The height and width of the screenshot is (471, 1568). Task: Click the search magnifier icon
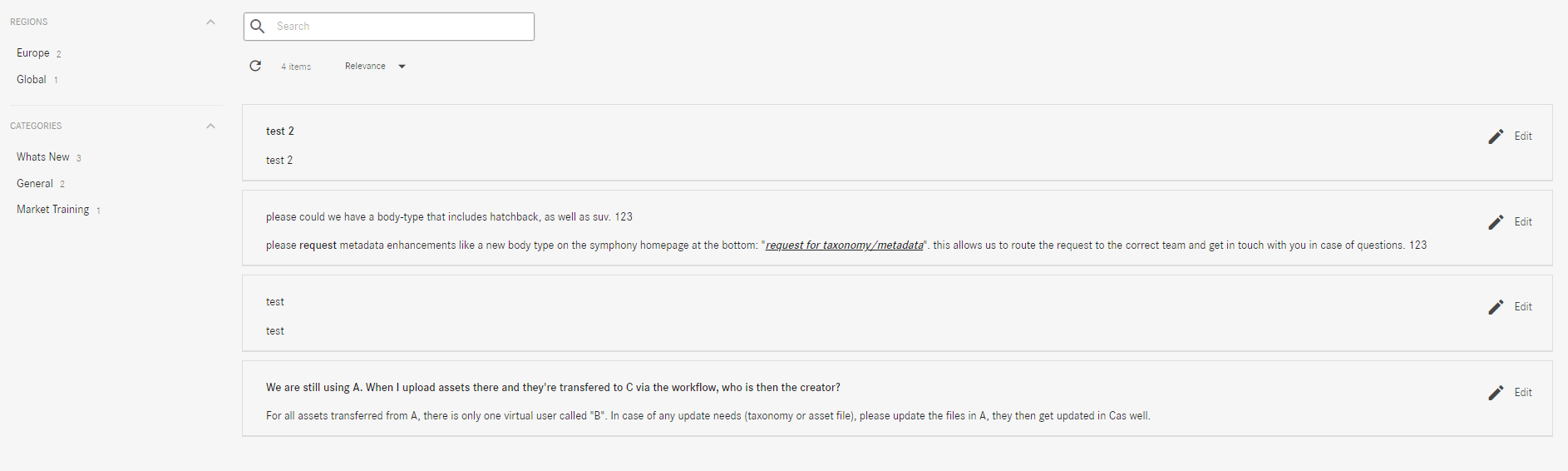(258, 27)
